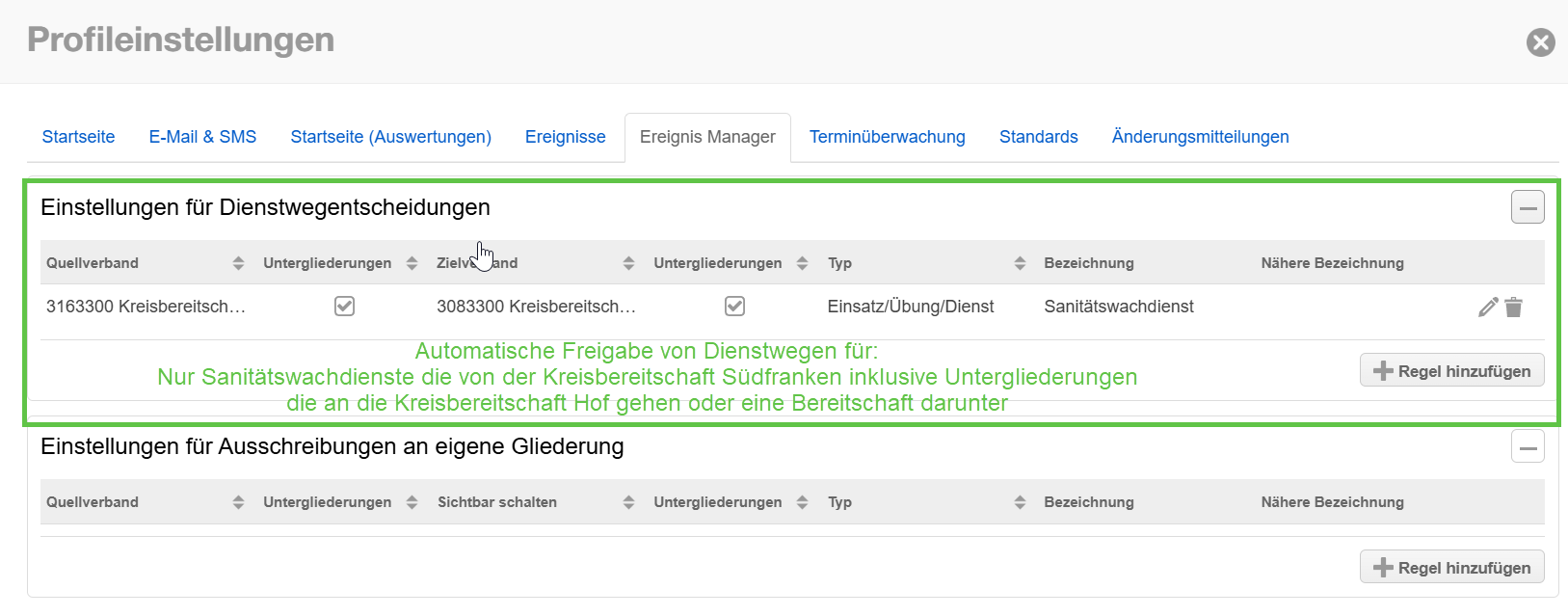Close the Profileinstellungen dialog
Viewport: 1568px width, 616px height.
point(1540,42)
